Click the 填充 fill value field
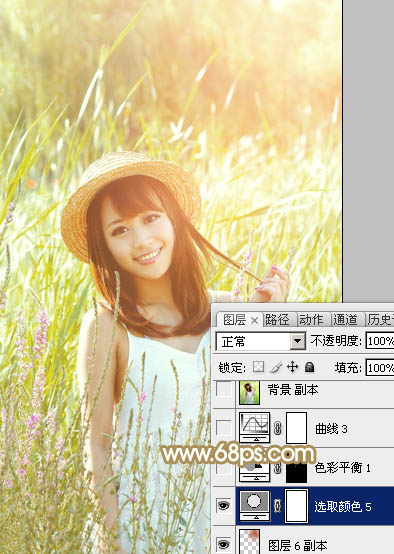The width and height of the screenshot is (394, 554). [x=380, y=368]
